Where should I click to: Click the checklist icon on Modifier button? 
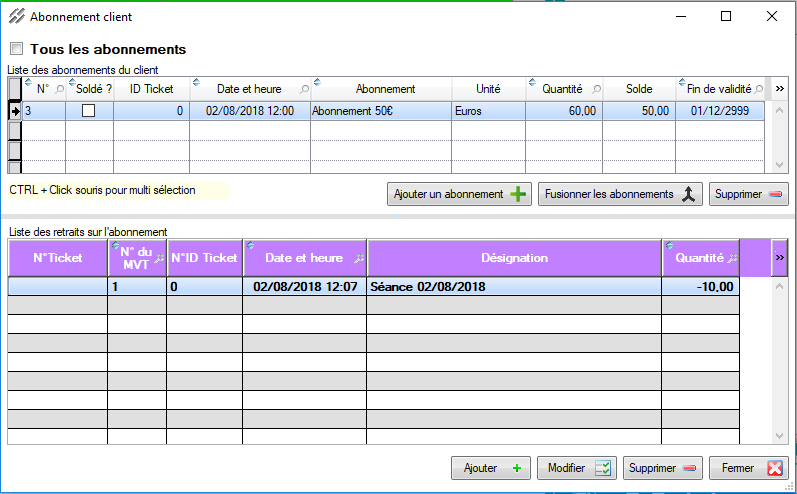(x=603, y=468)
